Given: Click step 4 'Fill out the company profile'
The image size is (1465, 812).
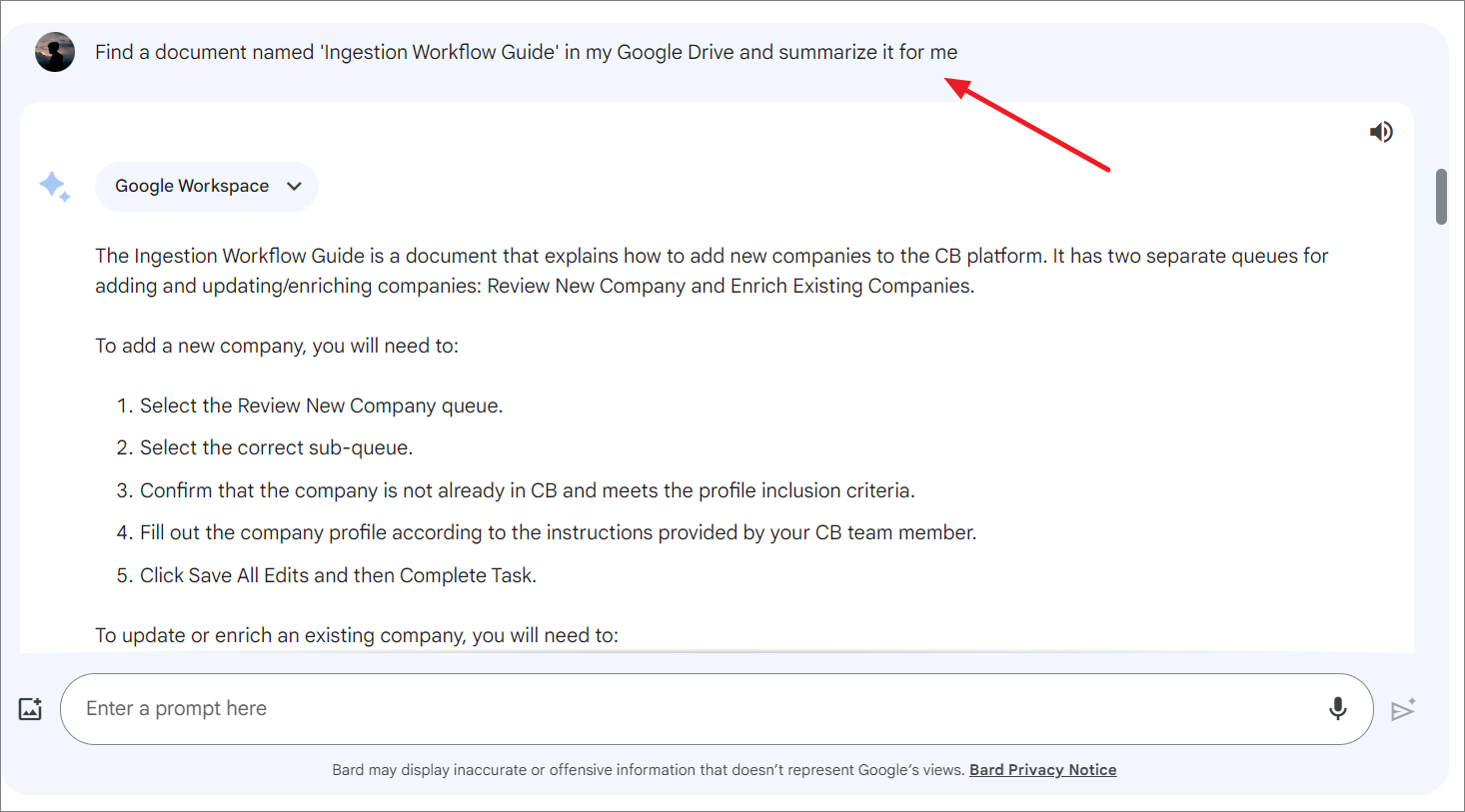Looking at the screenshot, I should click(x=558, y=532).
